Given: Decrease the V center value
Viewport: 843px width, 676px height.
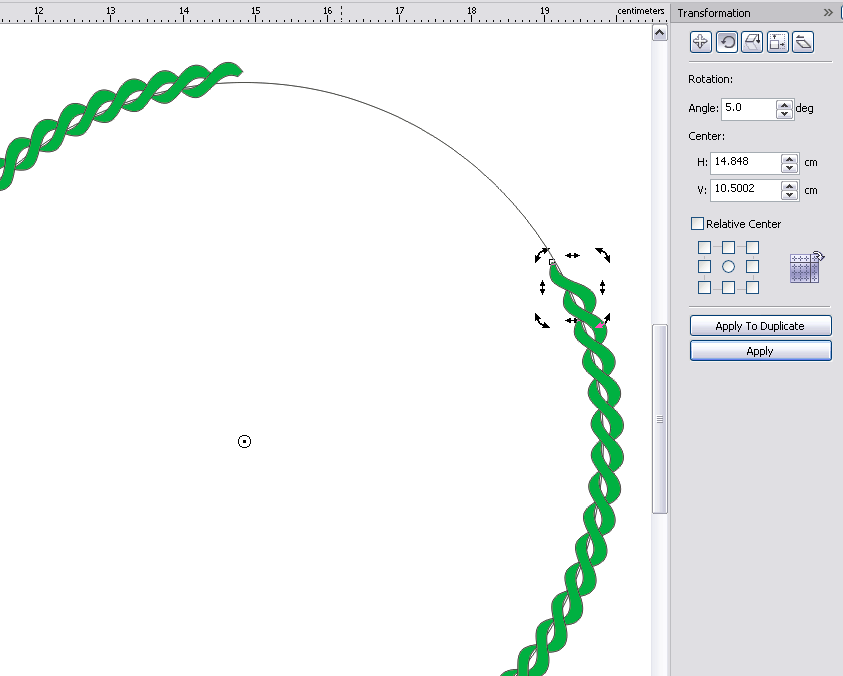Looking at the screenshot, I should 789,195.
